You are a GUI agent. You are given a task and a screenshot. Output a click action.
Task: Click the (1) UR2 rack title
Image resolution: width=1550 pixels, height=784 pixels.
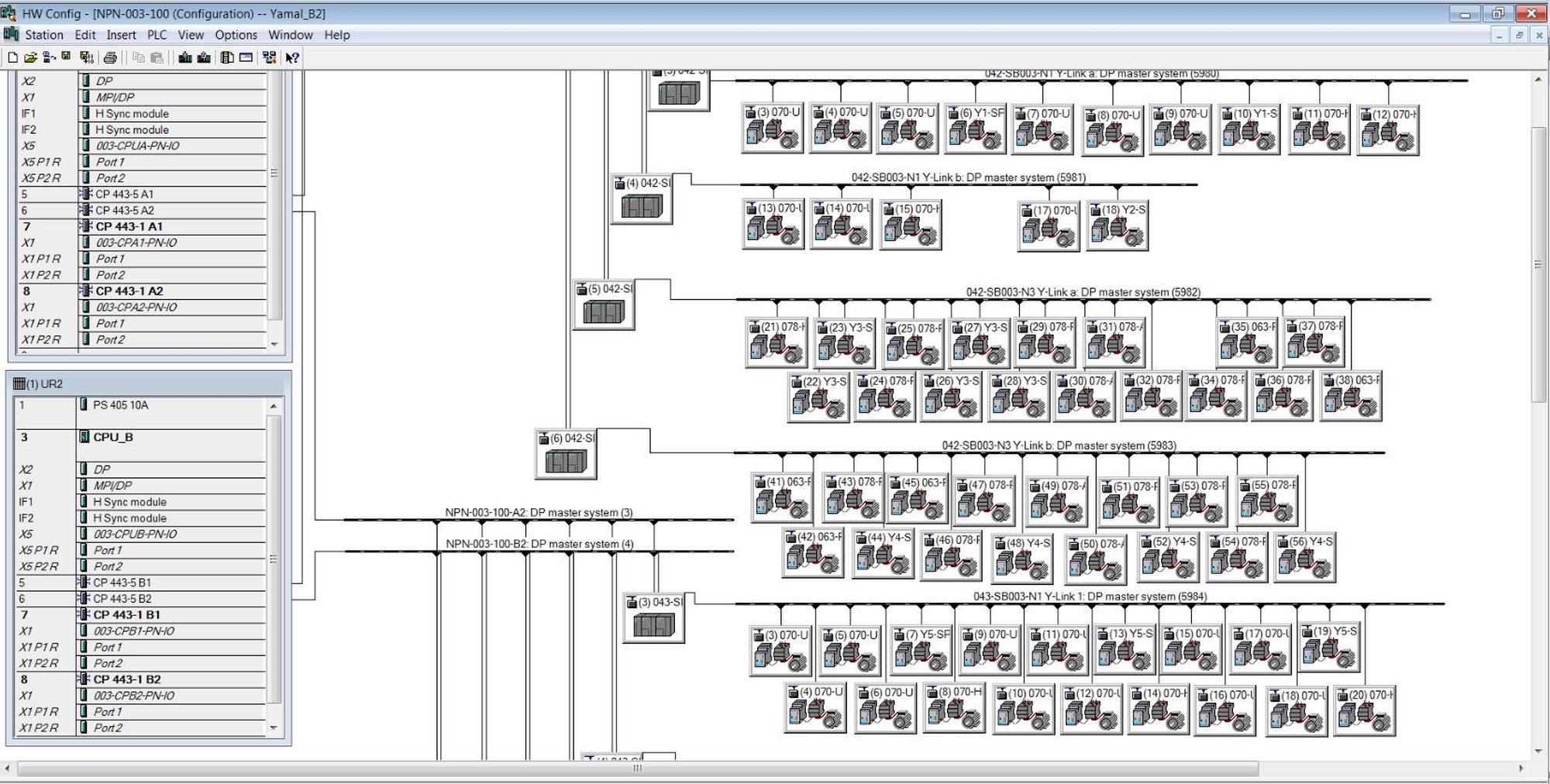click(45, 384)
